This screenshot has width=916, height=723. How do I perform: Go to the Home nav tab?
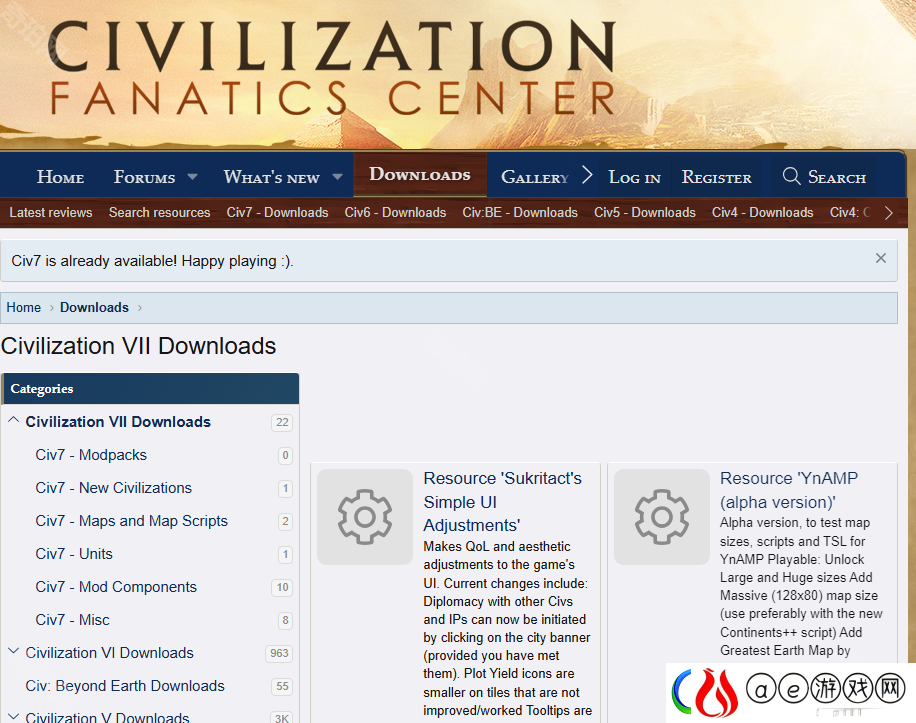click(60, 177)
